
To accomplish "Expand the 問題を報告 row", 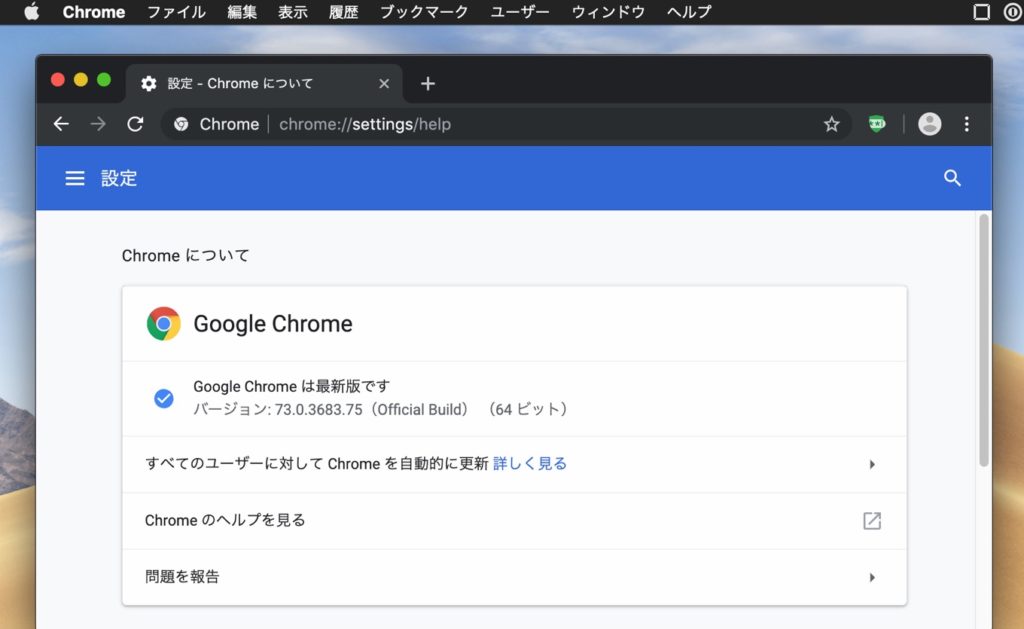I will pos(871,577).
